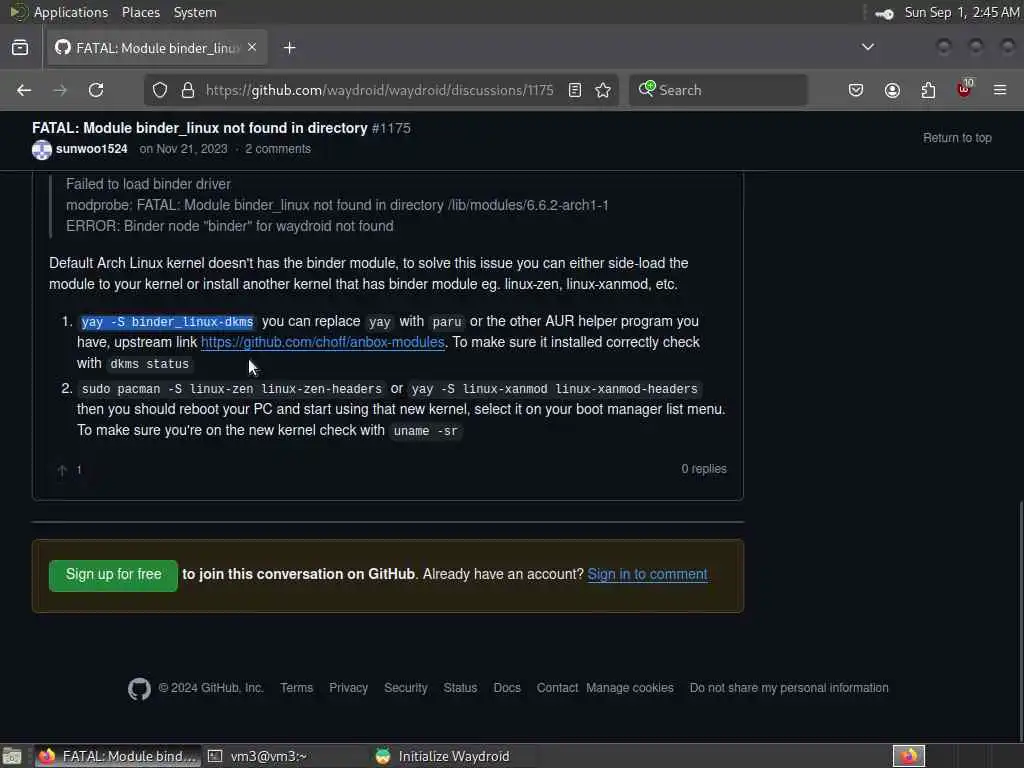
Task: Click the 0 replies text
Action: click(704, 469)
